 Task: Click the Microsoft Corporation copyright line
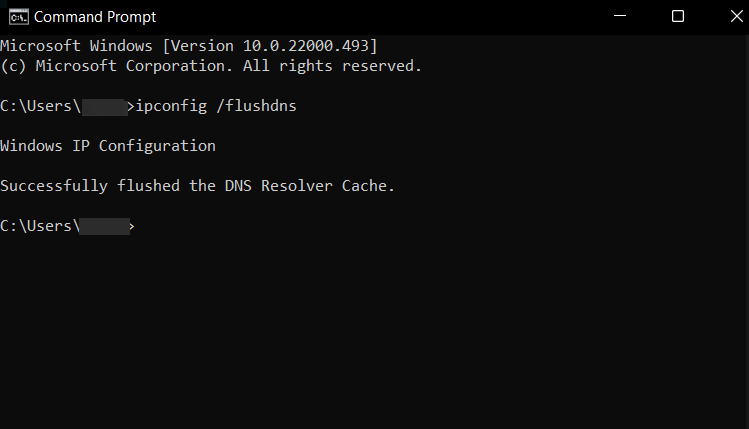tap(210, 66)
